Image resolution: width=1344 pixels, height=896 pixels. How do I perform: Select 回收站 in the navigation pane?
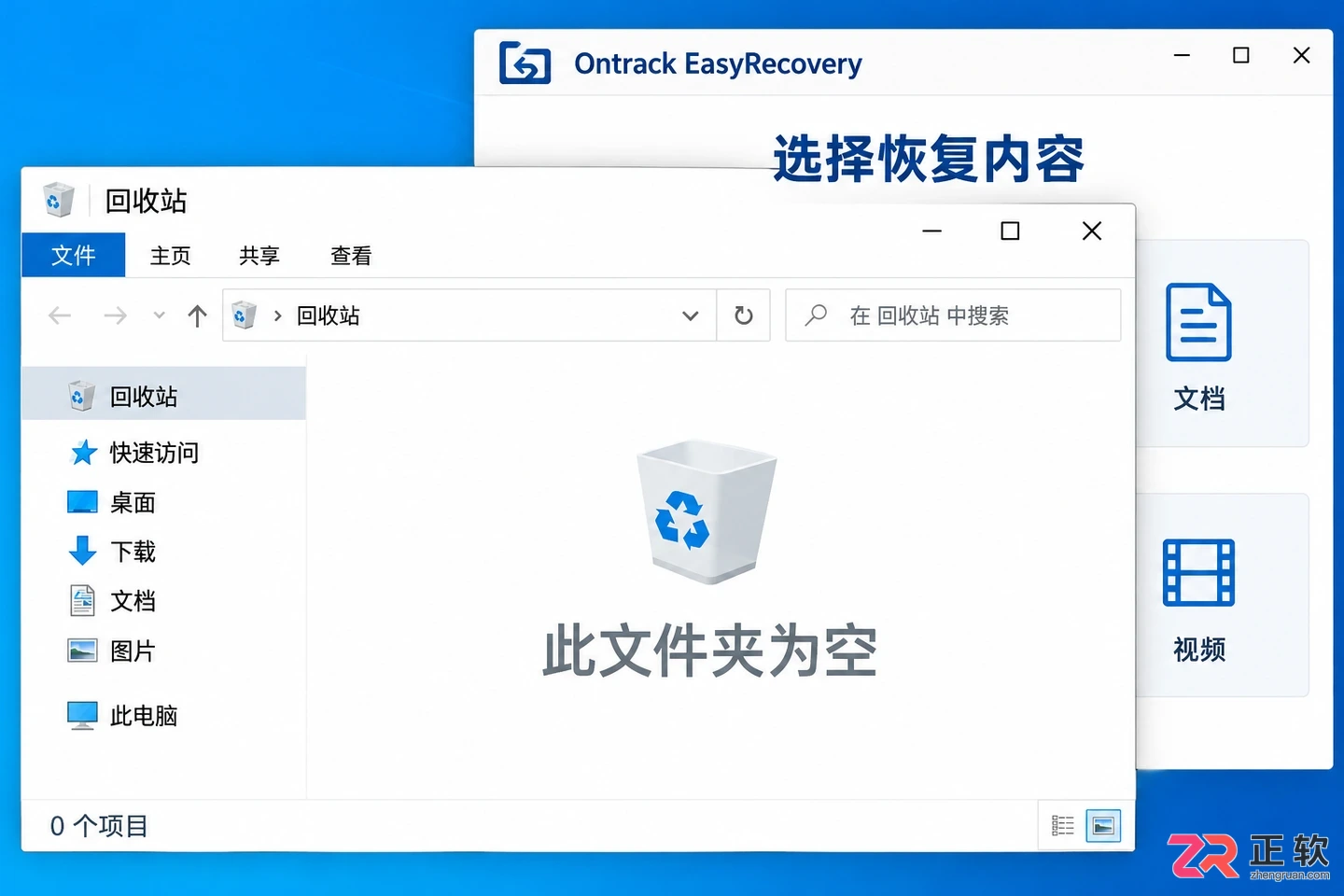tap(163, 396)
